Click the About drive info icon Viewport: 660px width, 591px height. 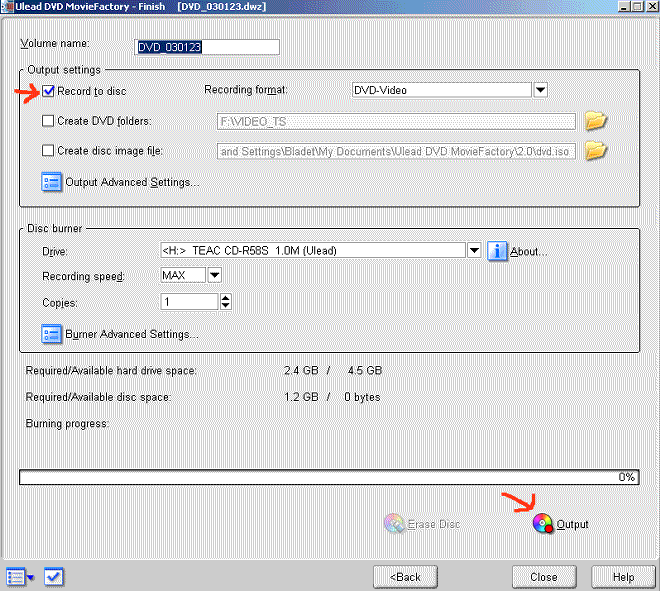[x=497, y=251]
